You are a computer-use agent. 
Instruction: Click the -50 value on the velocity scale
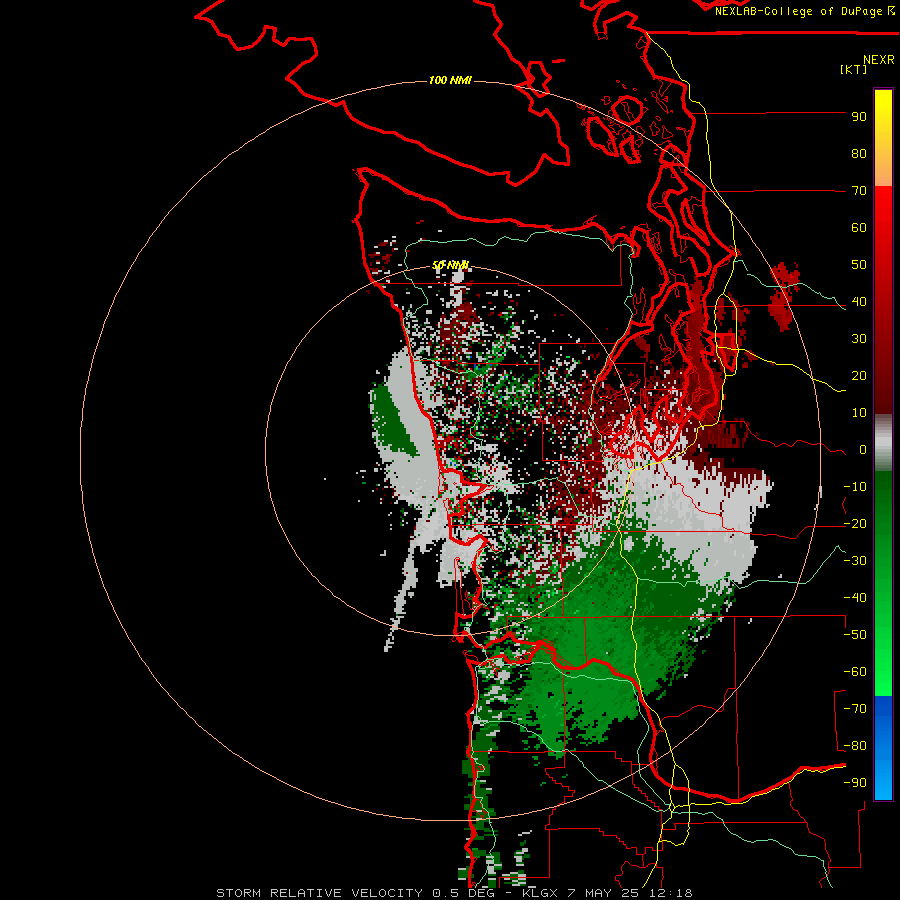[x=855, y=635]
